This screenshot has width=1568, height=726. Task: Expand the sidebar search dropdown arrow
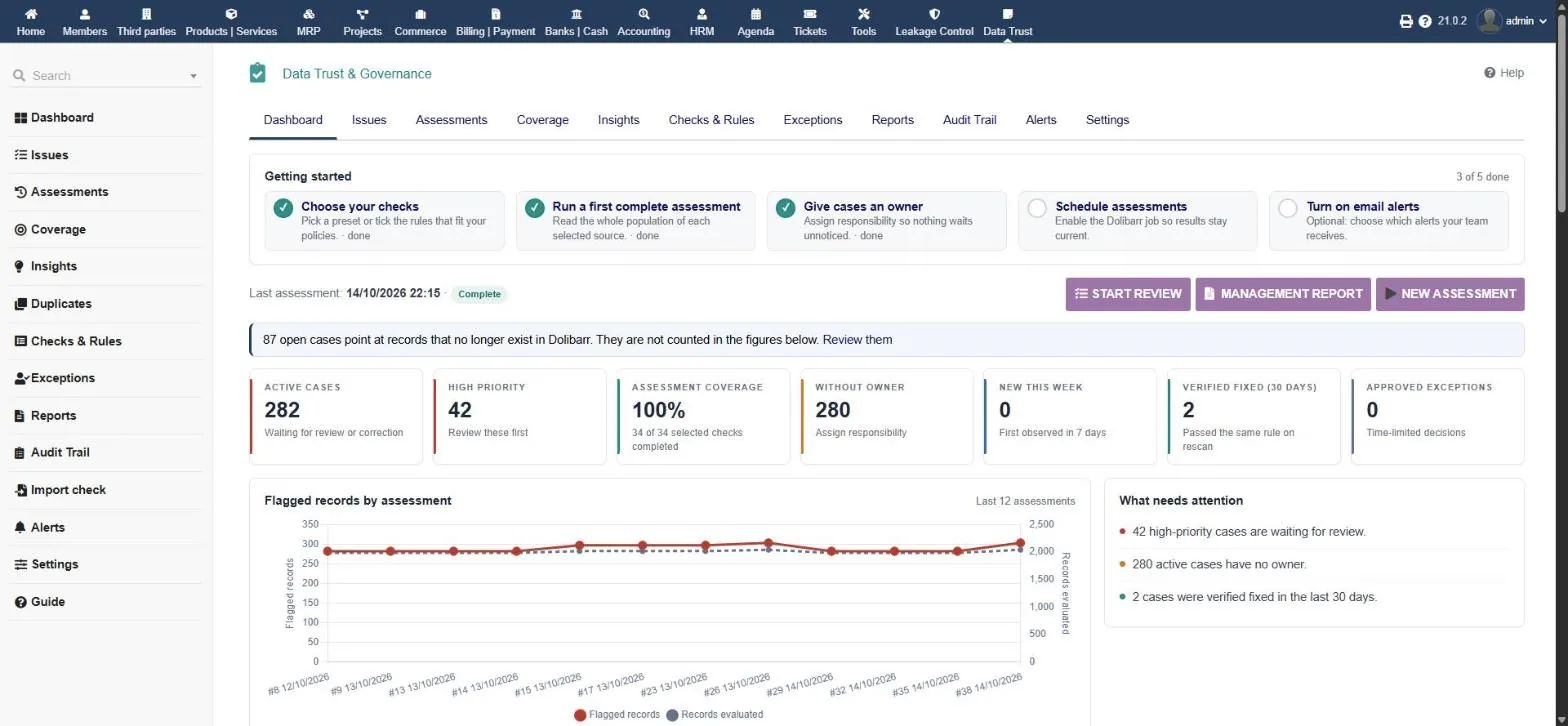tap(194, 76)
